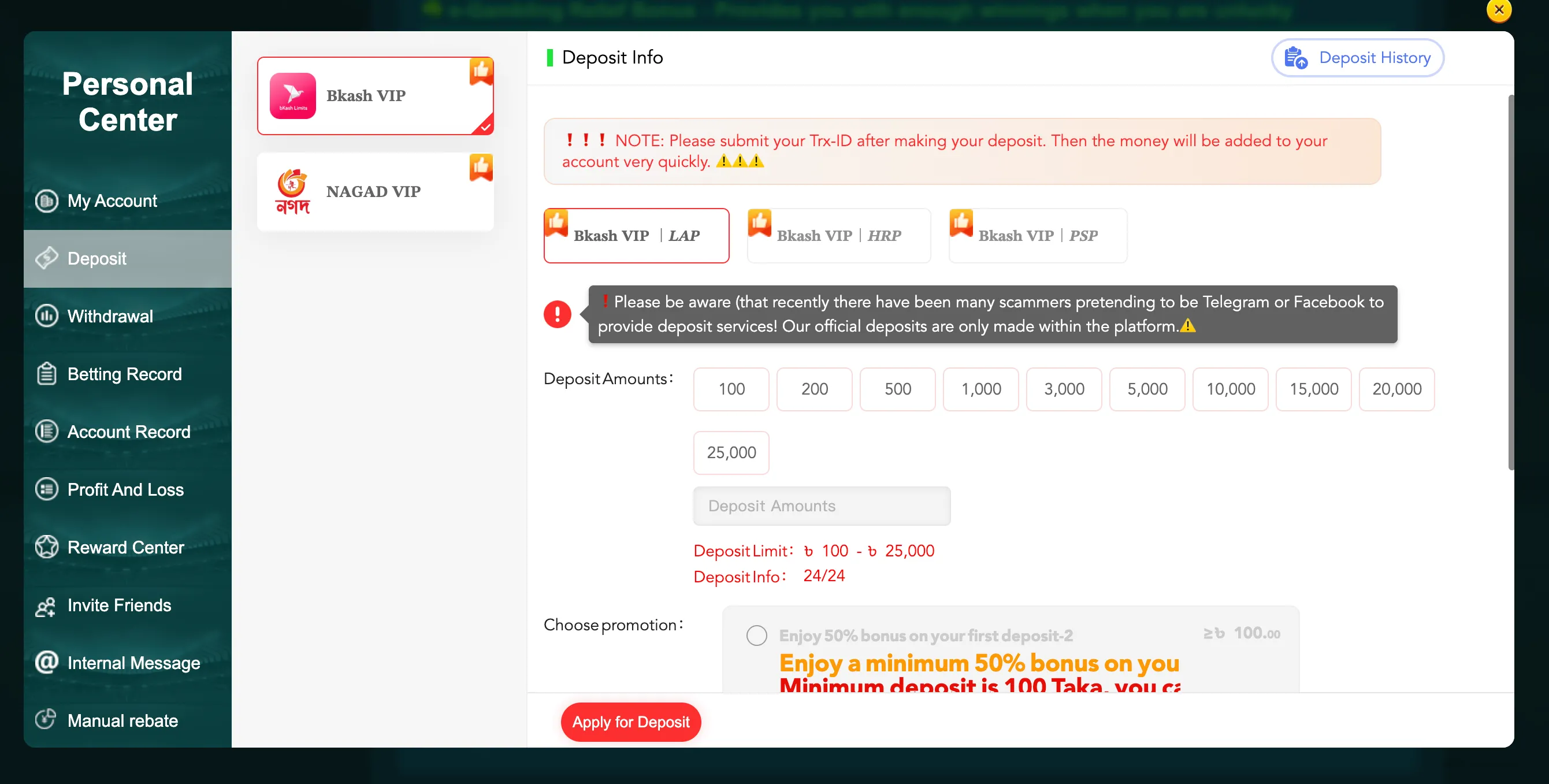
Task: Select deposit amount 10,000
Action: click(1230, 389)
